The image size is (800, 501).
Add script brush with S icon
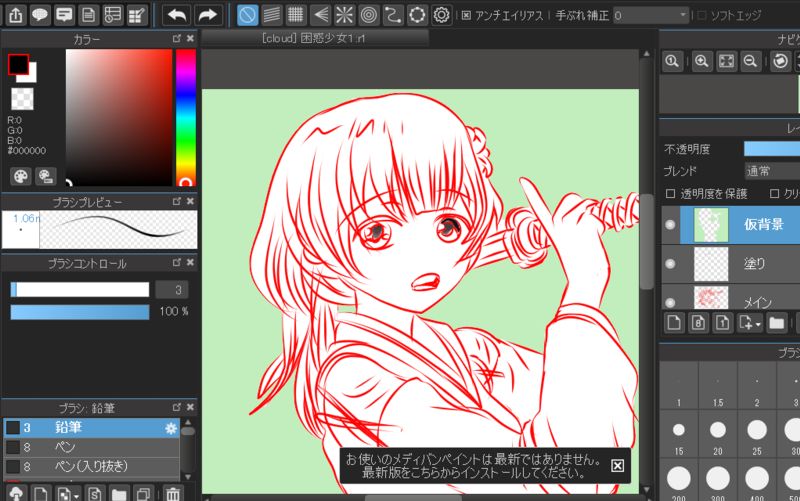click(x=94, y=493)
